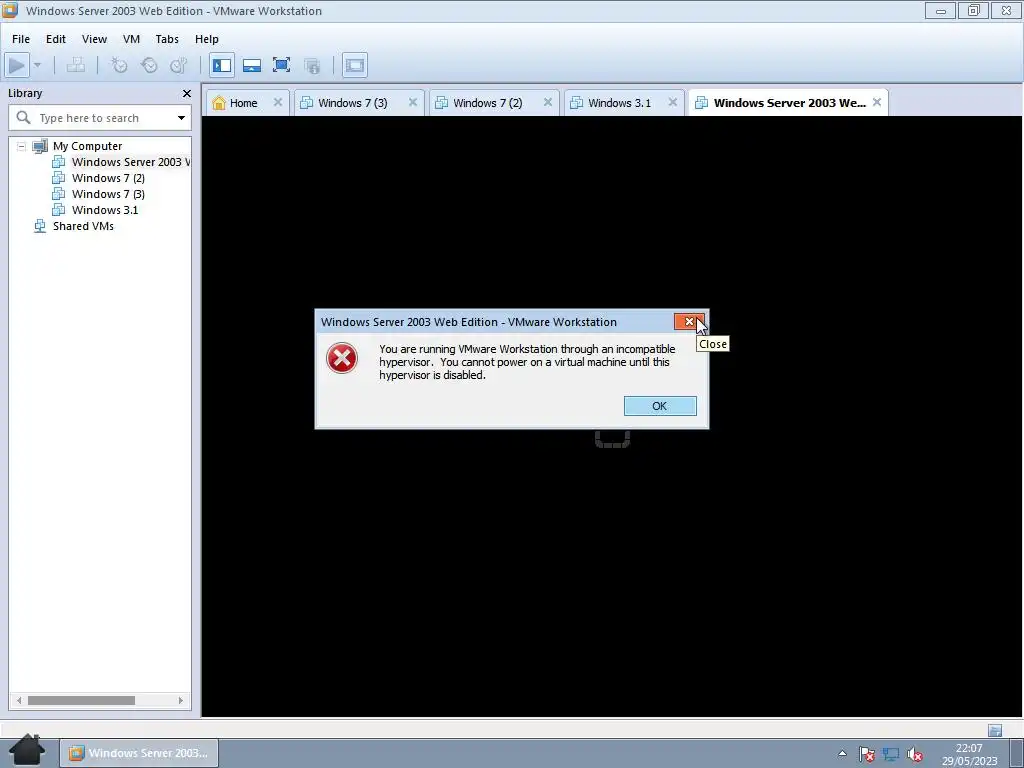Click the library horizontal scrollbar thumb
Viewport: 1024px width, 768px height.
(x=81, y=700)
